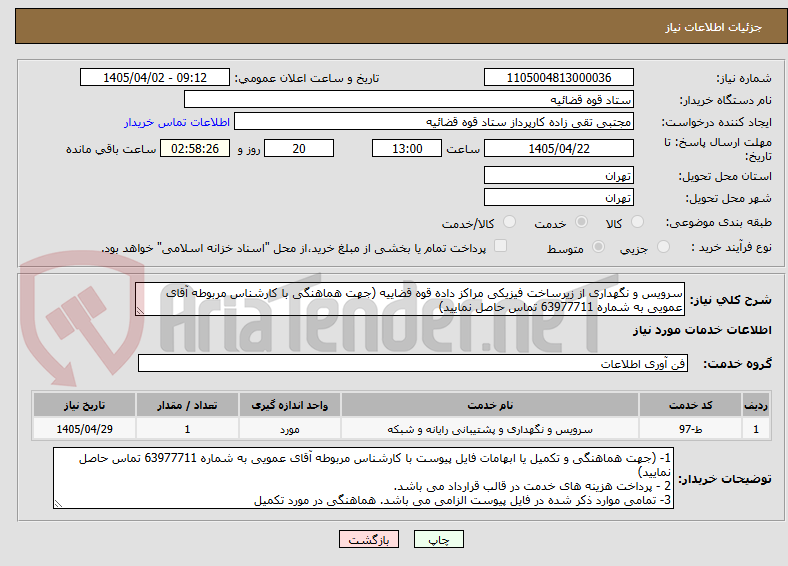The image size is (788, 566).
Task: Click the label شرح کلی نیاز
Action: pos(730,300)
